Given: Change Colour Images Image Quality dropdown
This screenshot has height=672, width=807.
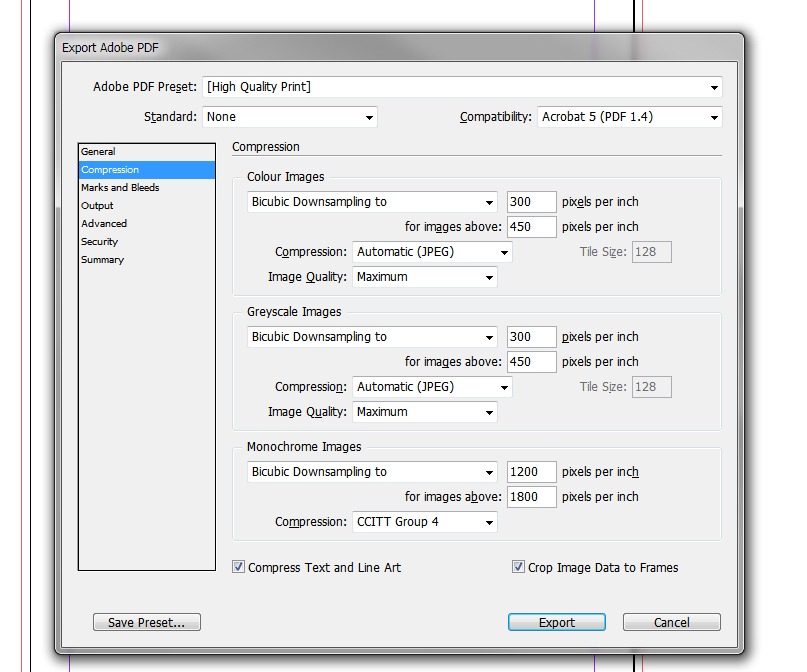Looking at the screenshot, I should click(x=425, y=277).
